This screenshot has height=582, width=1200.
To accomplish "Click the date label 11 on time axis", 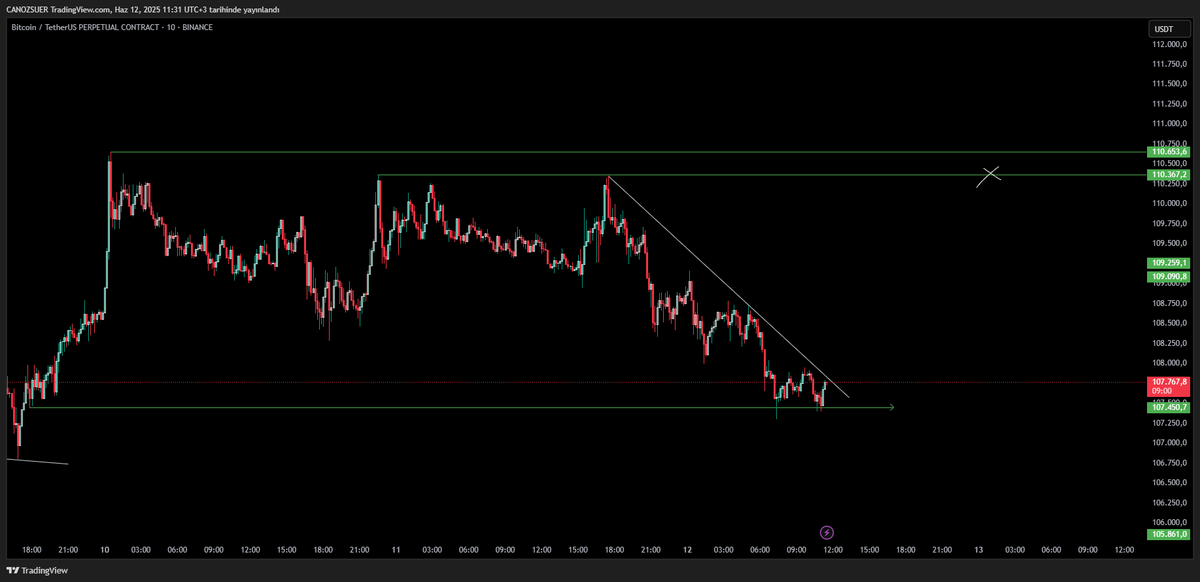I will pyautogui.click(x=396, y=549).
